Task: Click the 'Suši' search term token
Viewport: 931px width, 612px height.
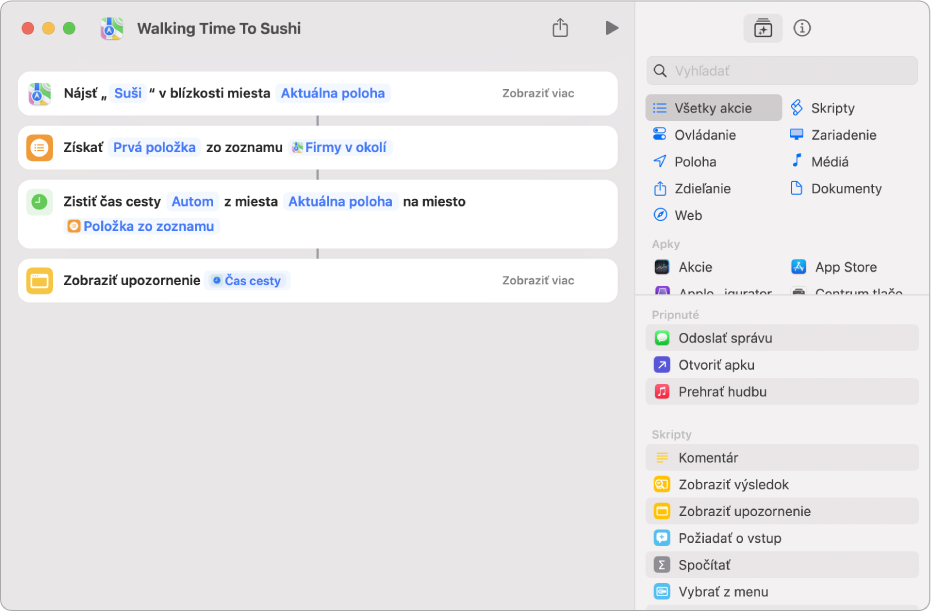Action: [127, 94]
